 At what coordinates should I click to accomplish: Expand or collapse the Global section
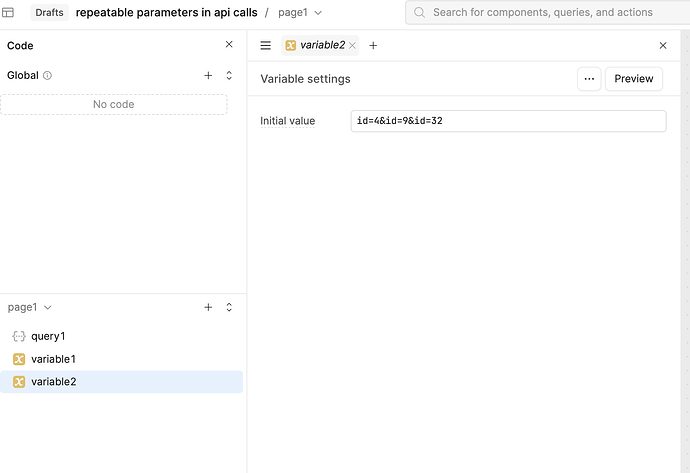(x=229, y=75)
